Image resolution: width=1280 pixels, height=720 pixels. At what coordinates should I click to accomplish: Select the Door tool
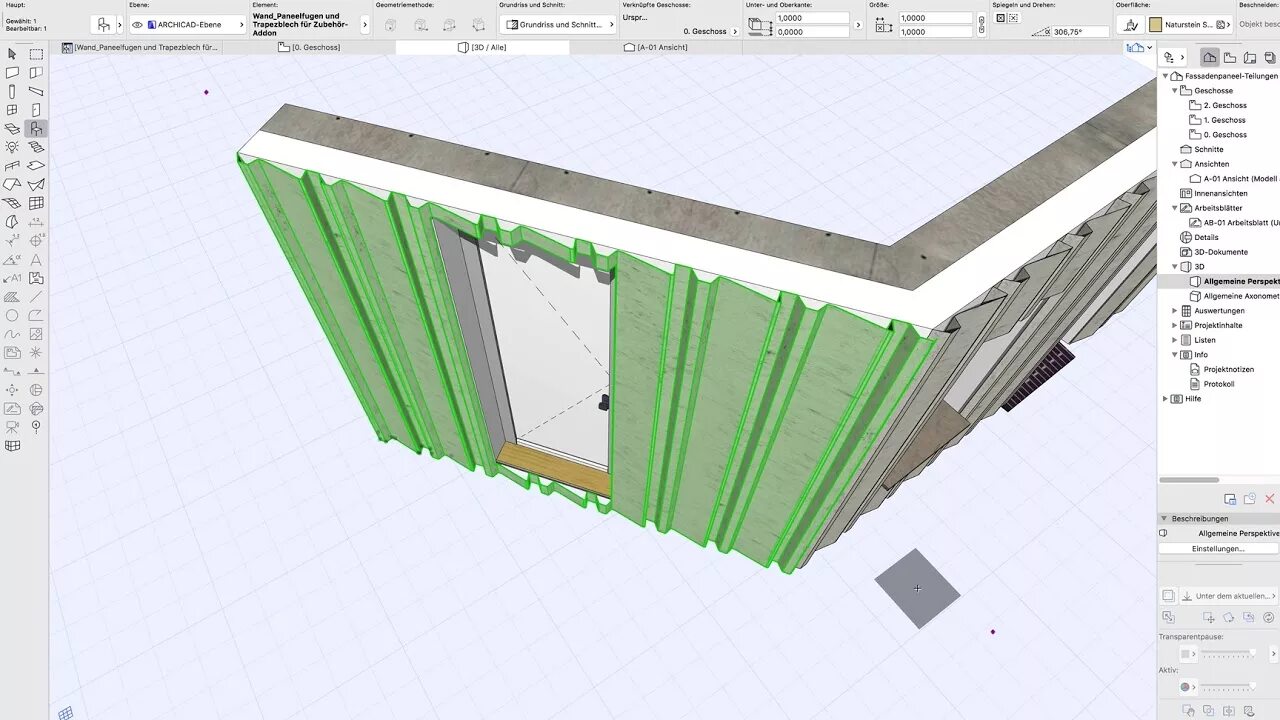(36, 110)
